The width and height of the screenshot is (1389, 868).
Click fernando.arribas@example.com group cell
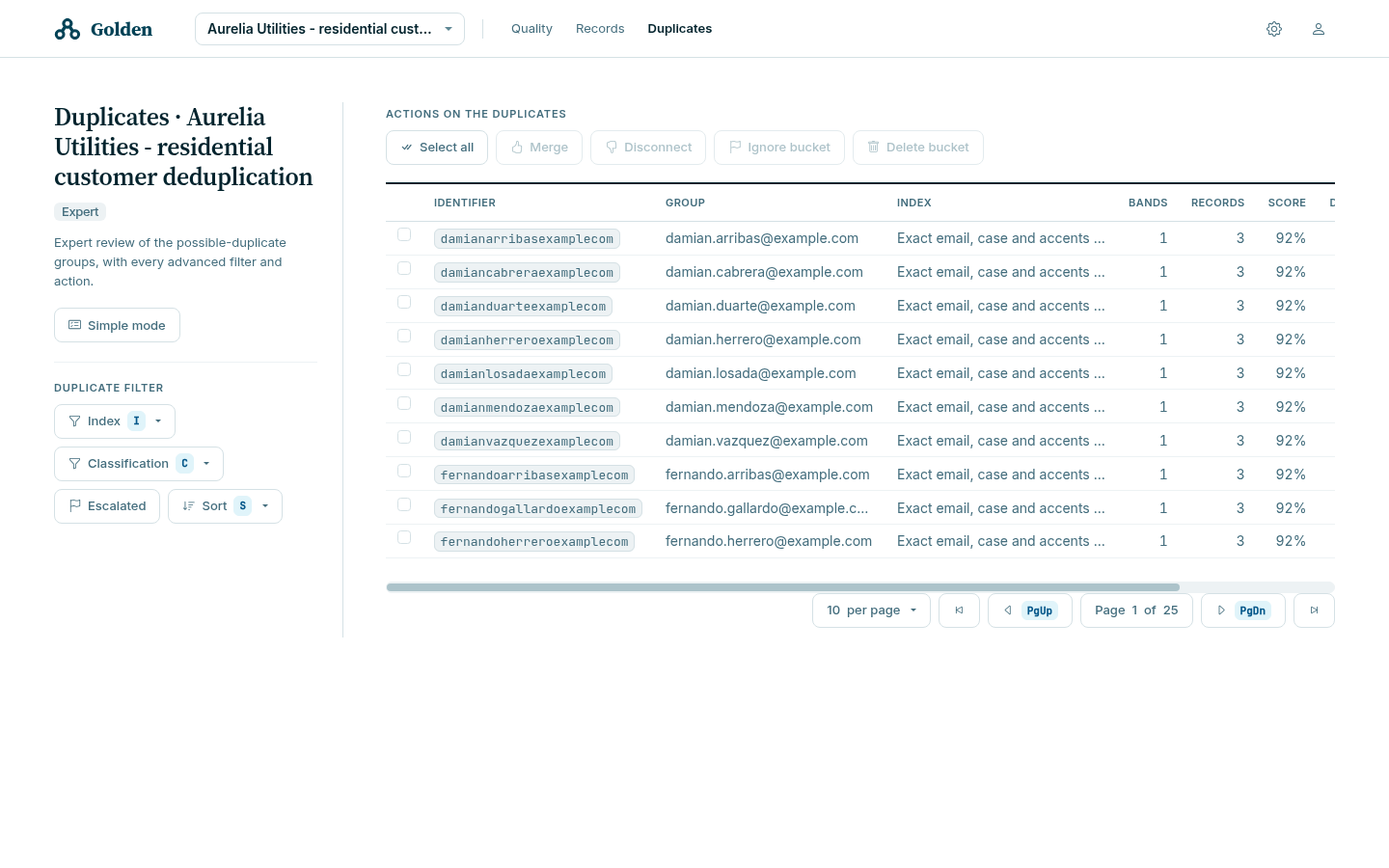[x=768, y=475]
